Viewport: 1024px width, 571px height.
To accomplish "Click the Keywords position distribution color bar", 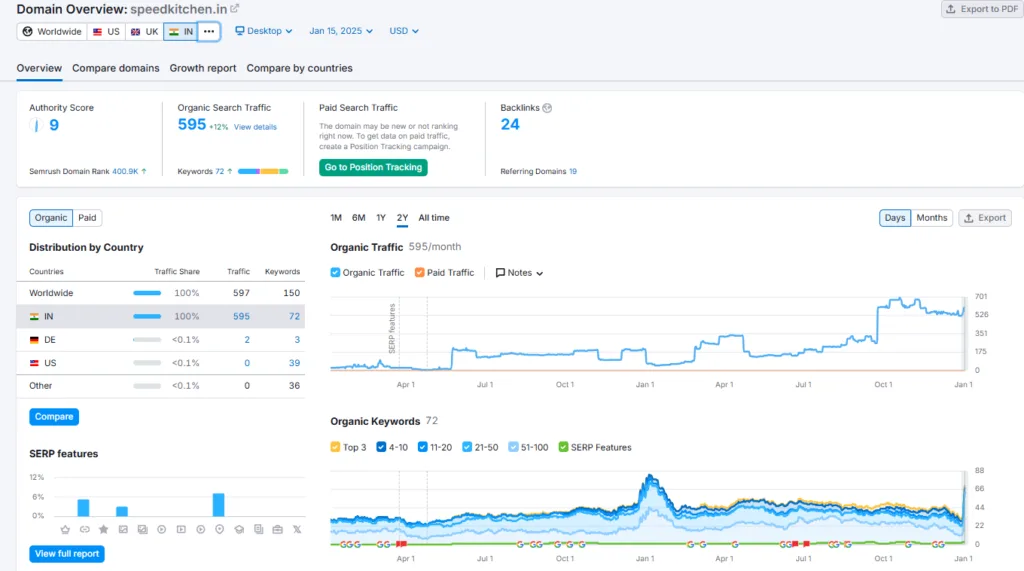I will (263, 171).
